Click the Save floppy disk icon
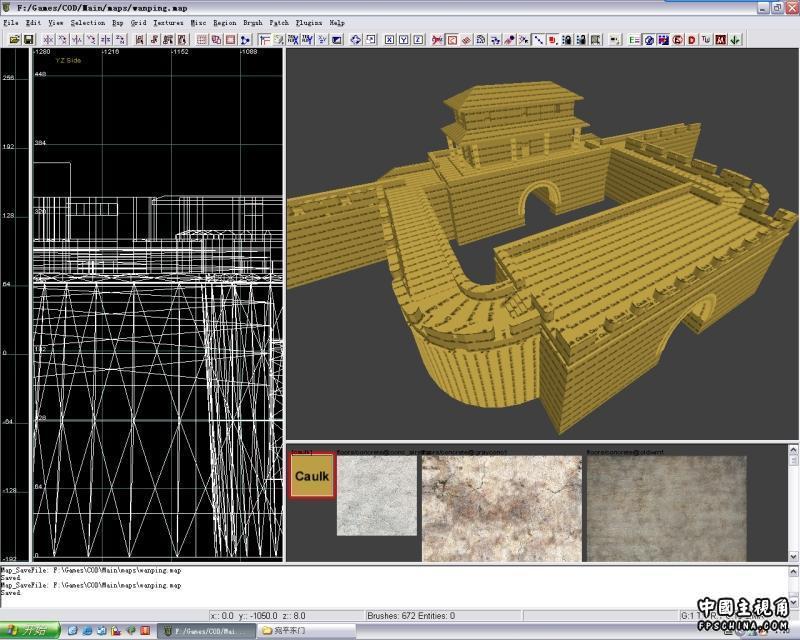The image size is (800, 640). [x=29, y=40]
